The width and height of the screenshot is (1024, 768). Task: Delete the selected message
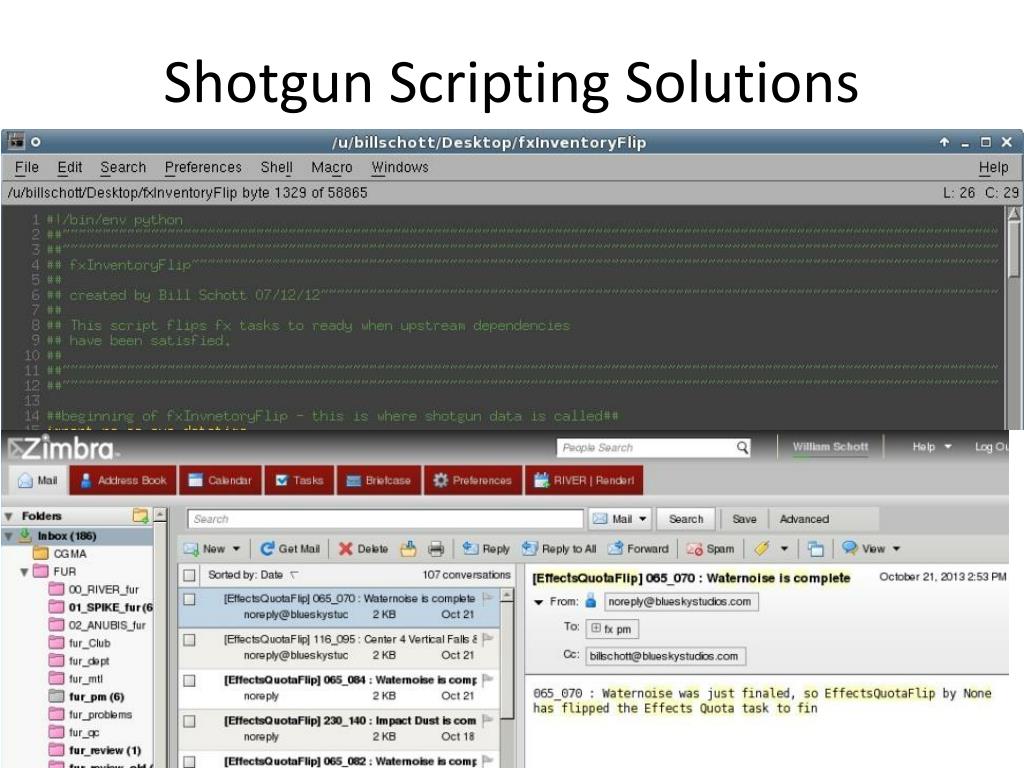click(x=363, y=549)
